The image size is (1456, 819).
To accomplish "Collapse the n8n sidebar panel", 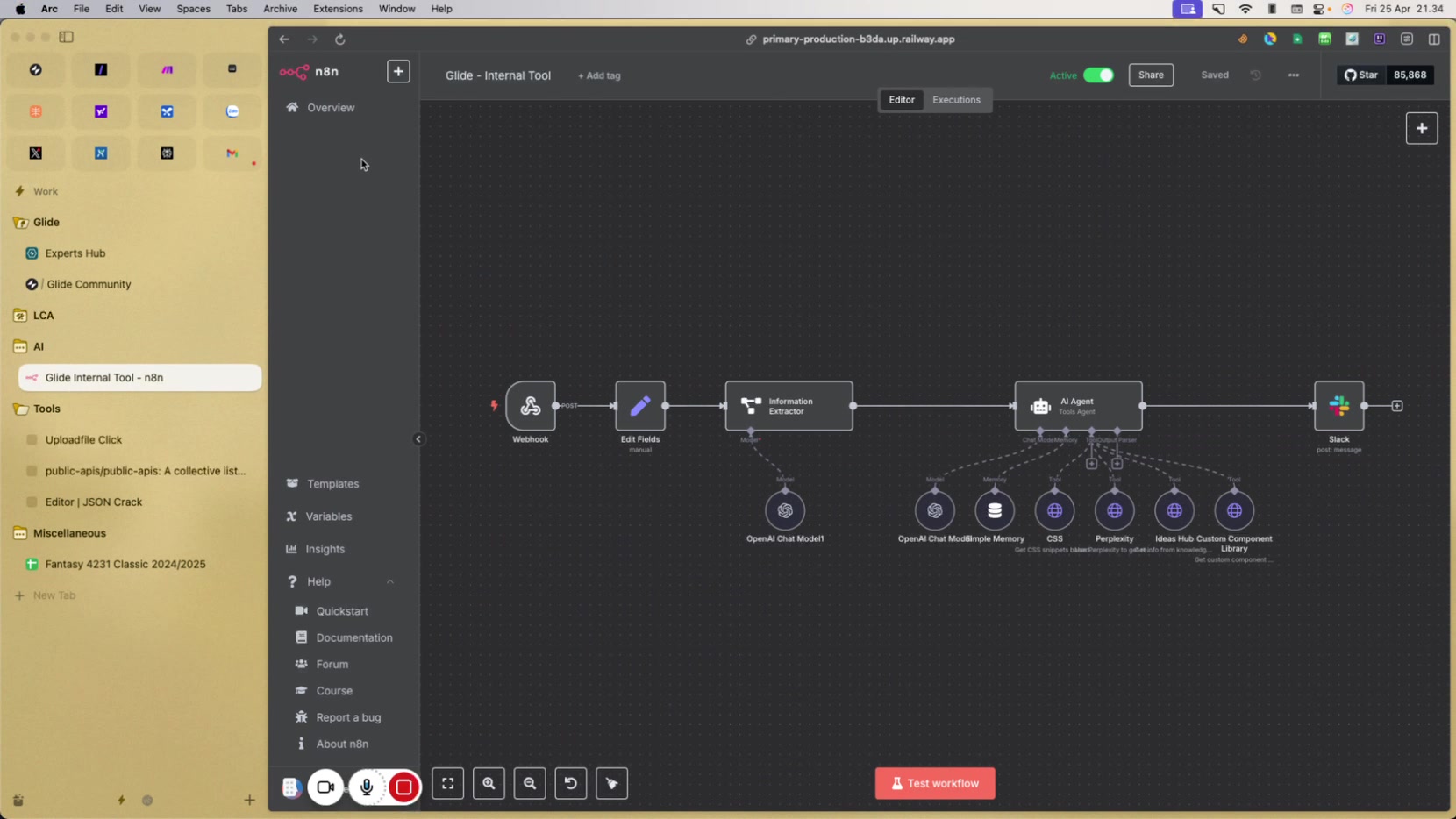I will 418,439.
